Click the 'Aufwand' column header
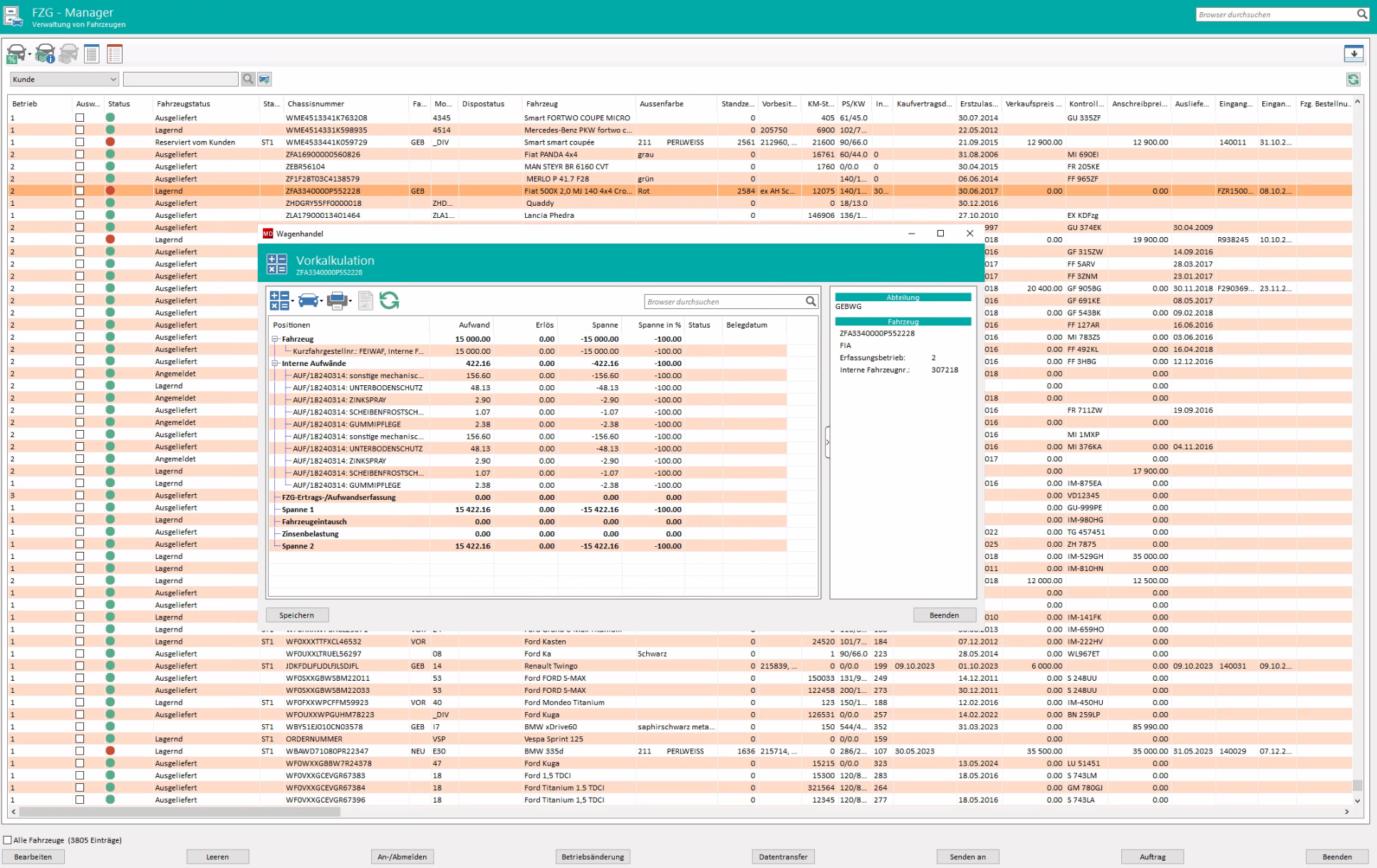The width and height of the screenshot is (1377, 868). click(x=474, y=325)
